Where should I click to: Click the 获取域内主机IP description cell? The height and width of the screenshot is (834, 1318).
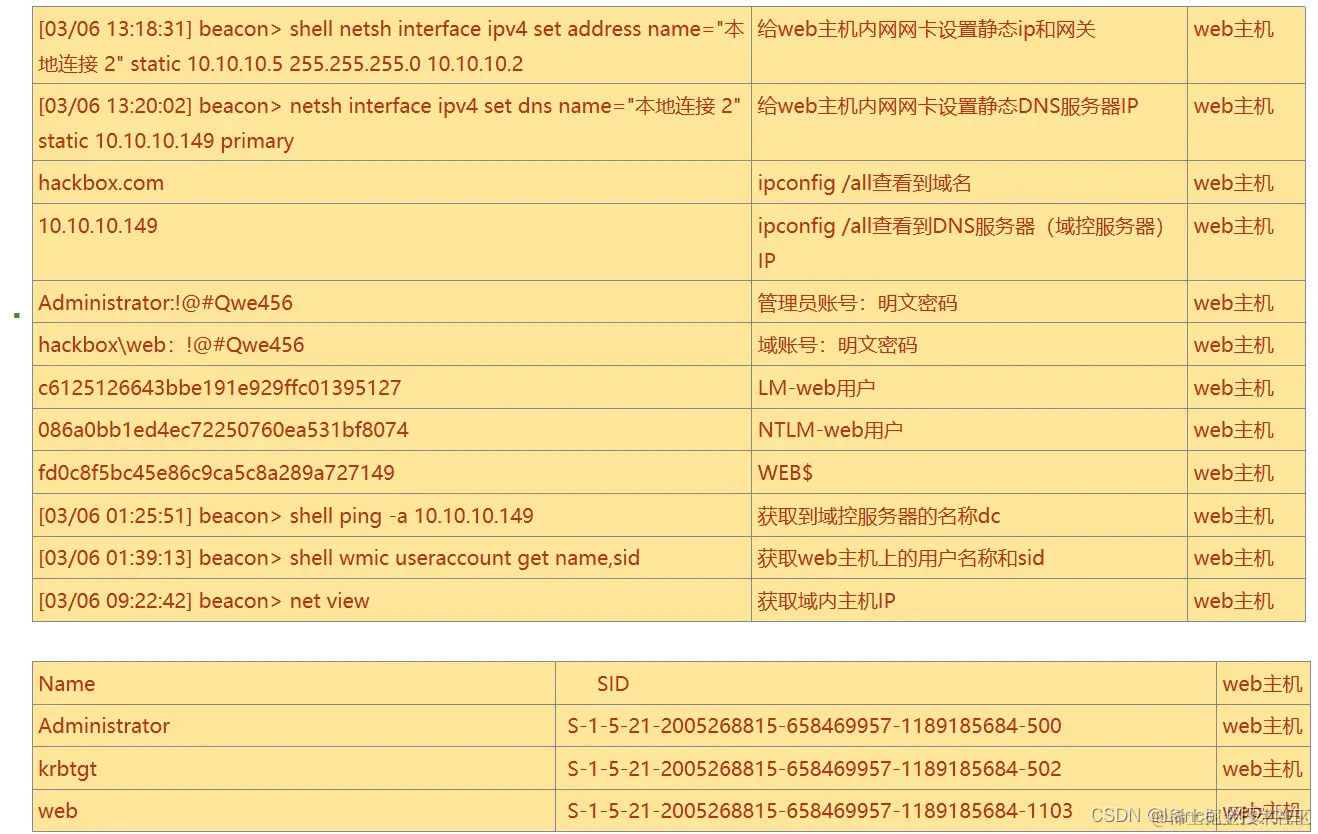(x=969, y=601)
